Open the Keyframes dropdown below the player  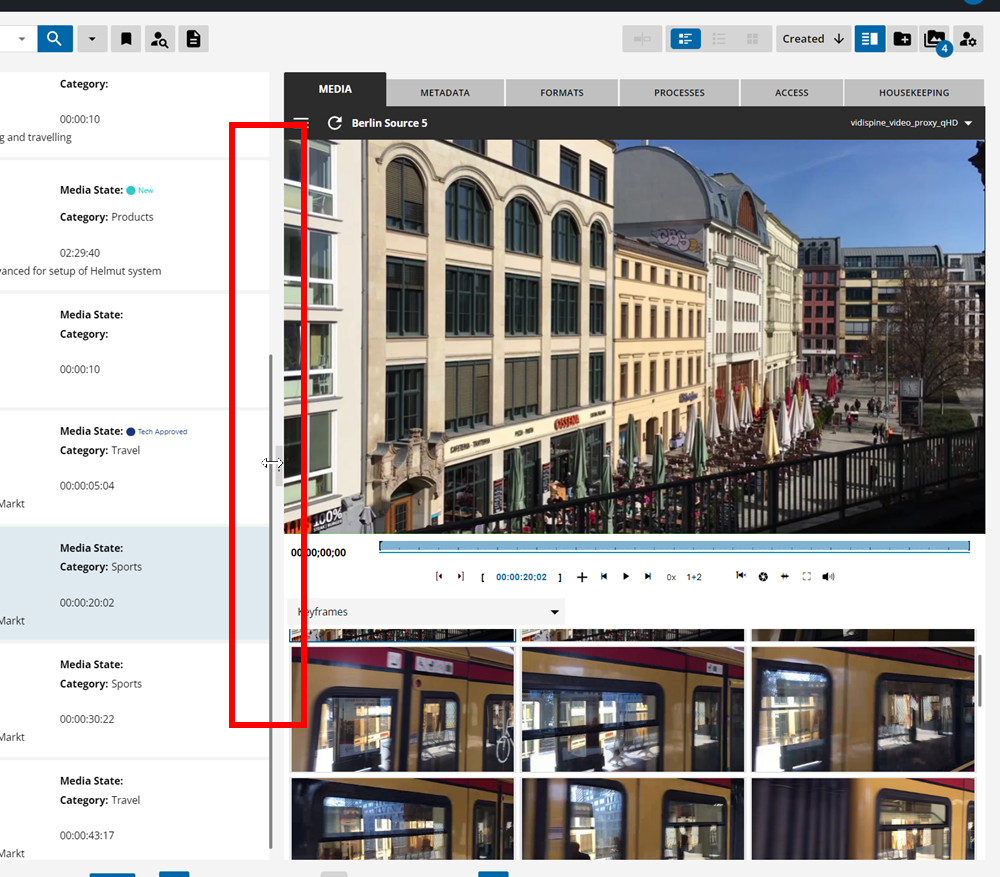426,612
